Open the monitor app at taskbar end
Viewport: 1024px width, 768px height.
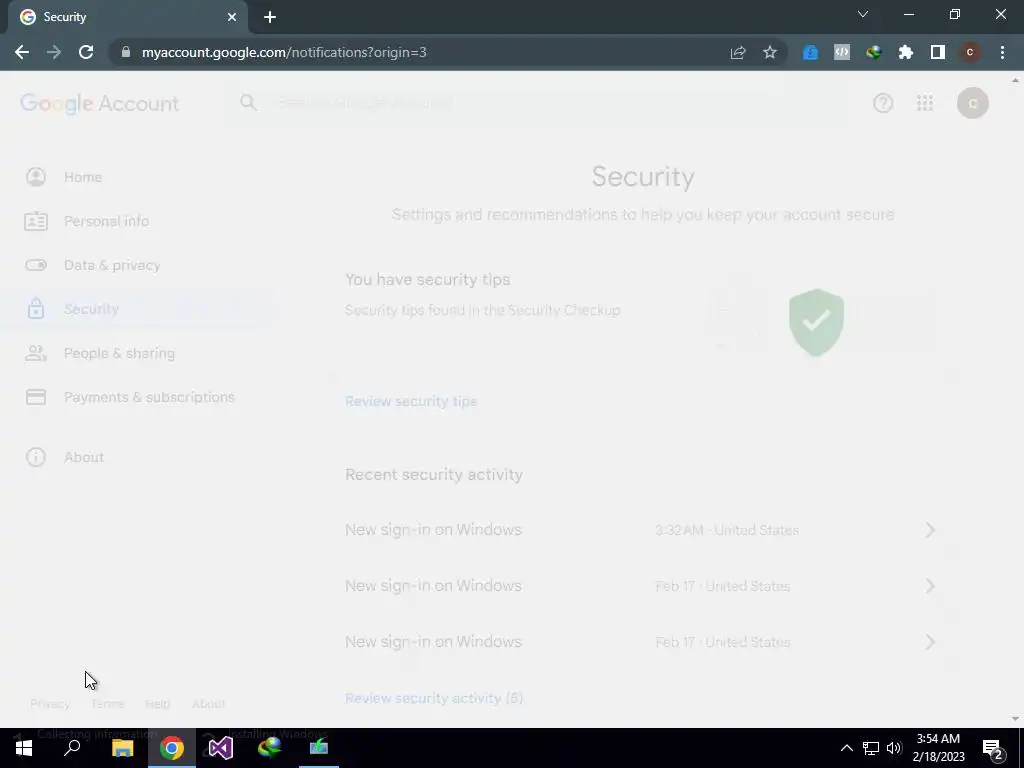point(319,748)
